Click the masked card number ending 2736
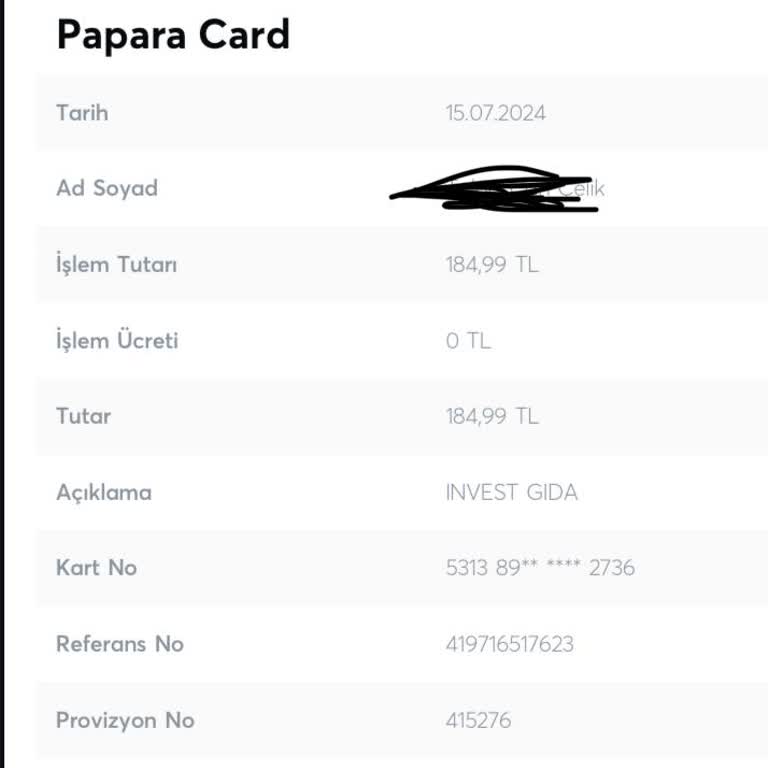This screenshot has height=768, width=768. point(540,568)
